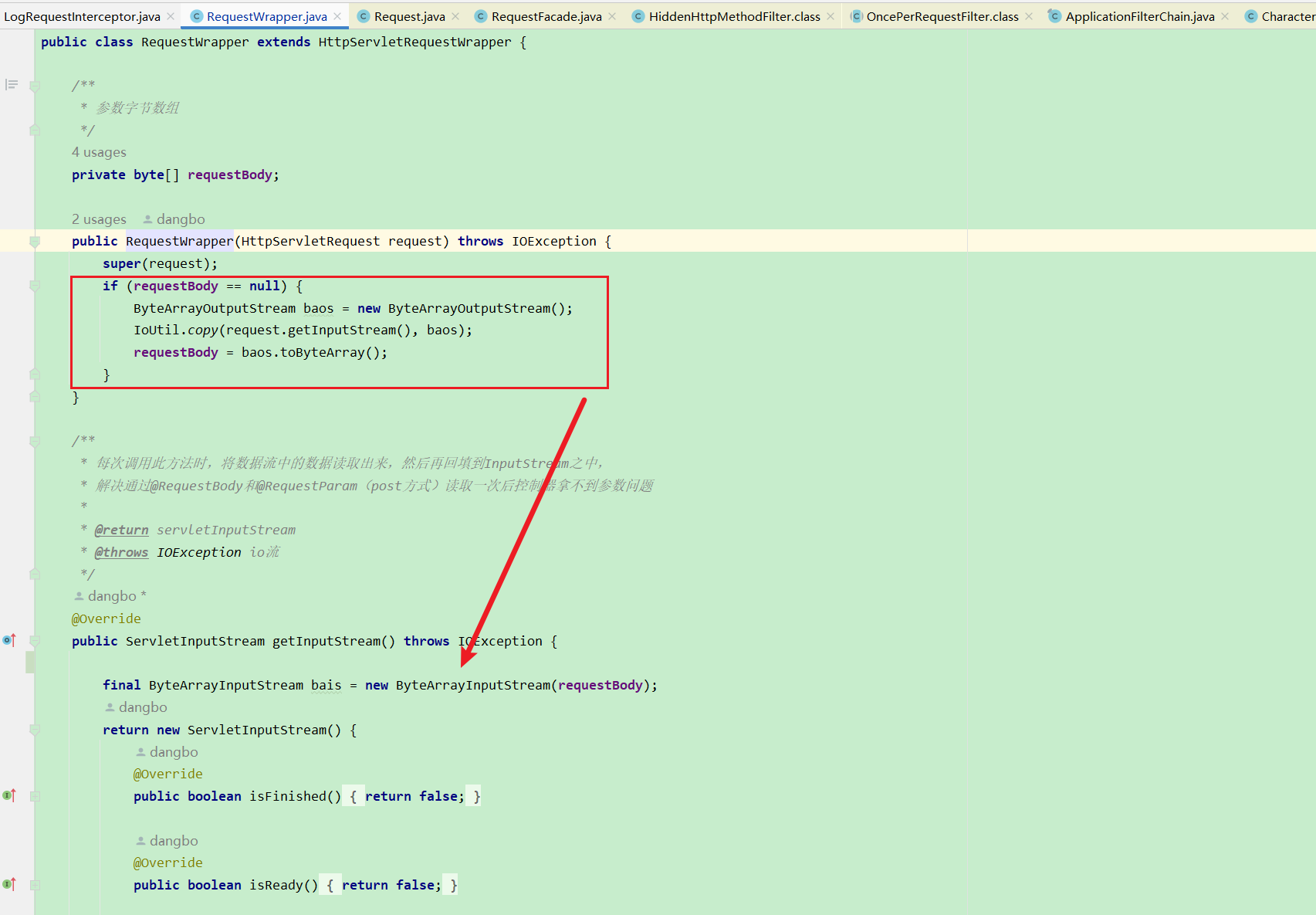Viewport: 1316px width, 915px height.
Task: Click the author icon beside the dangbo hint above the constructor
Action: [x=147, y=219]
